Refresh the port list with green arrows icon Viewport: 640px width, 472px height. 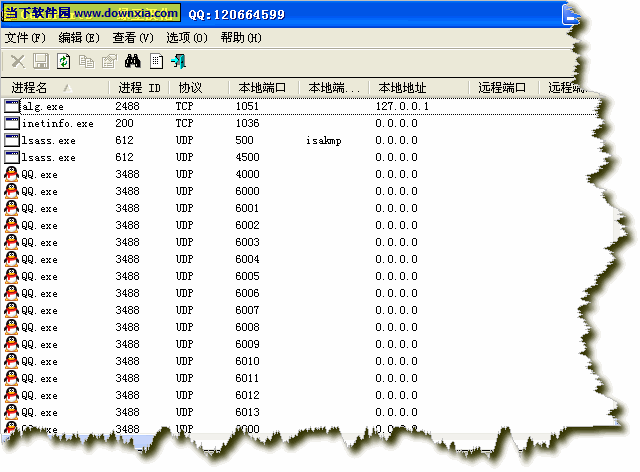point(63,61)
